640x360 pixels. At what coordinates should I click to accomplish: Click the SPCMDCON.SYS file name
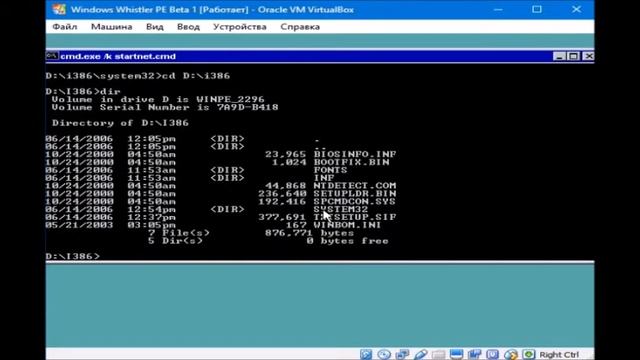tap(355, 201)
